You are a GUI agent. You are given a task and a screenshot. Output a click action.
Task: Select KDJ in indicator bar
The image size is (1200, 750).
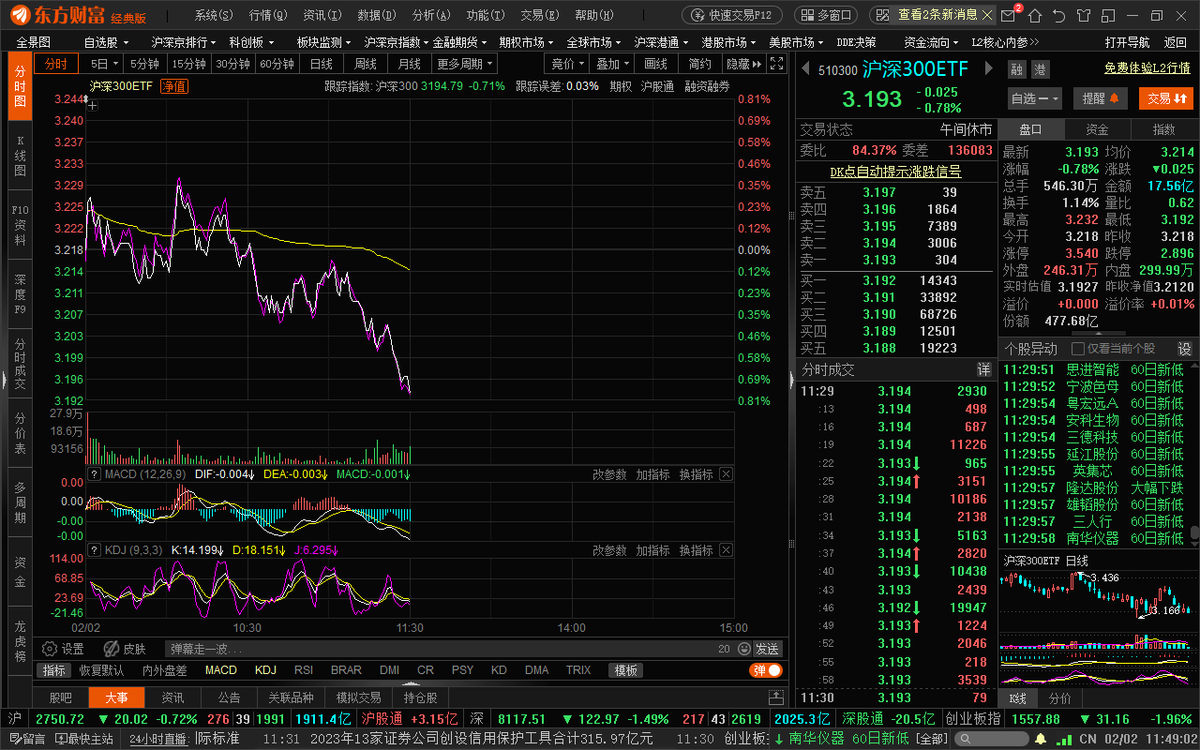pyautogui.click(x=265, y=670)
